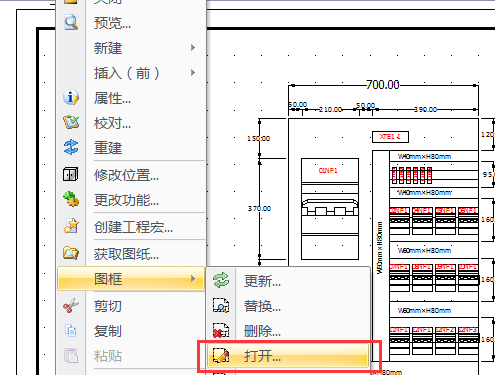The width and height of the screenshot is (495, 375).
Task: Select the XTE1 label box in drawing
Action: click(x=390, y=137)
